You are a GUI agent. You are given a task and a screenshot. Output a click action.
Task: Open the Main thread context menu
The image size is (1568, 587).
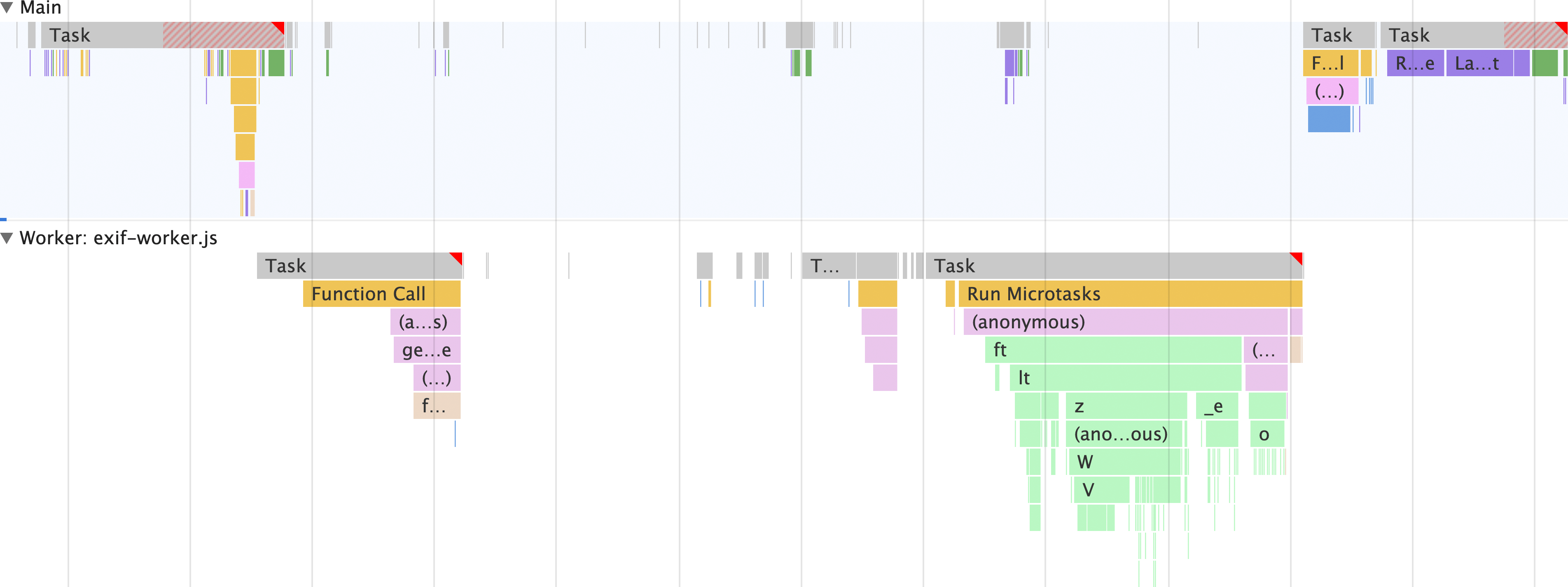40,8
